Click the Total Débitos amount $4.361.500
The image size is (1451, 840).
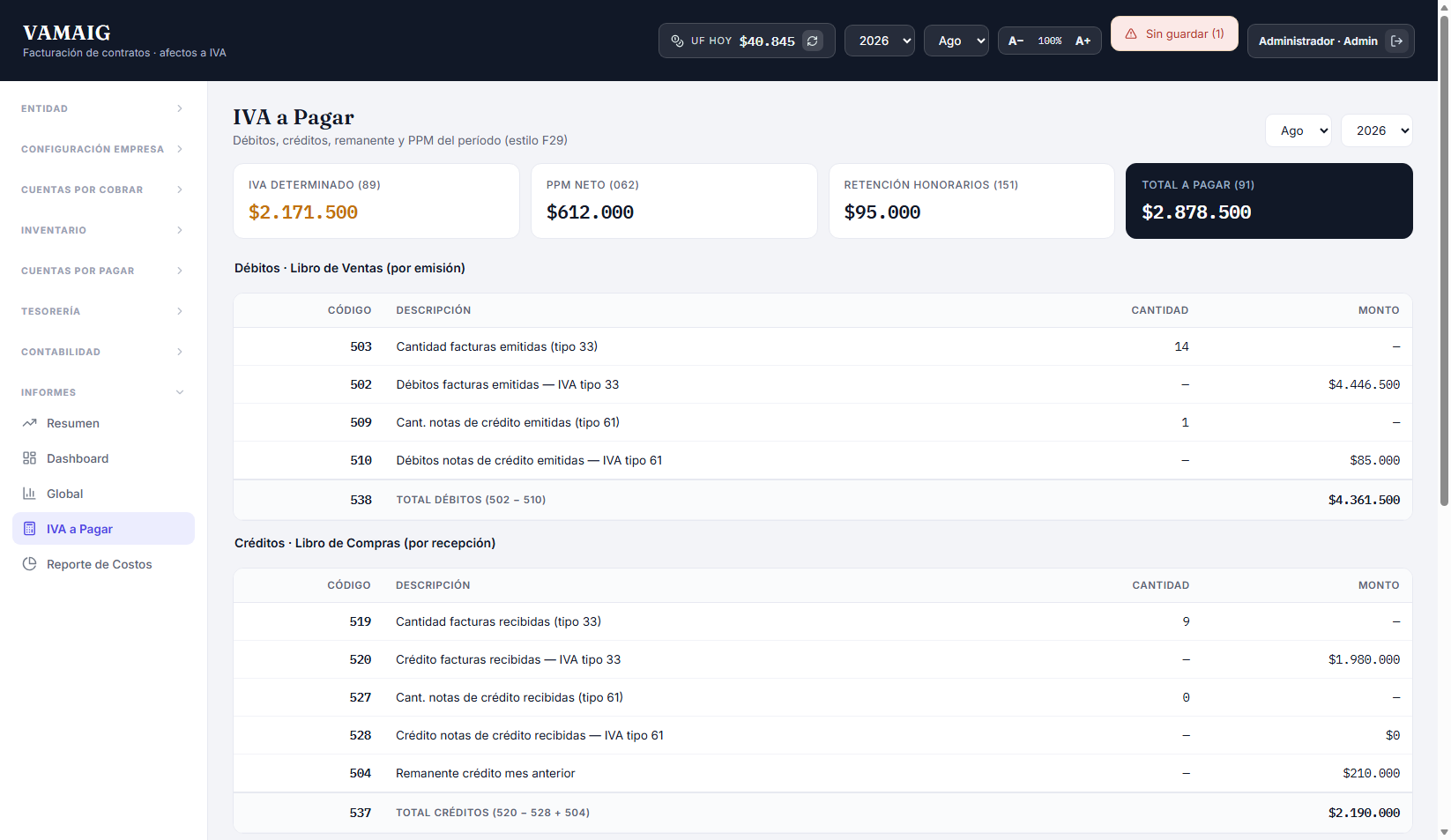click(x=1364, y=500)
